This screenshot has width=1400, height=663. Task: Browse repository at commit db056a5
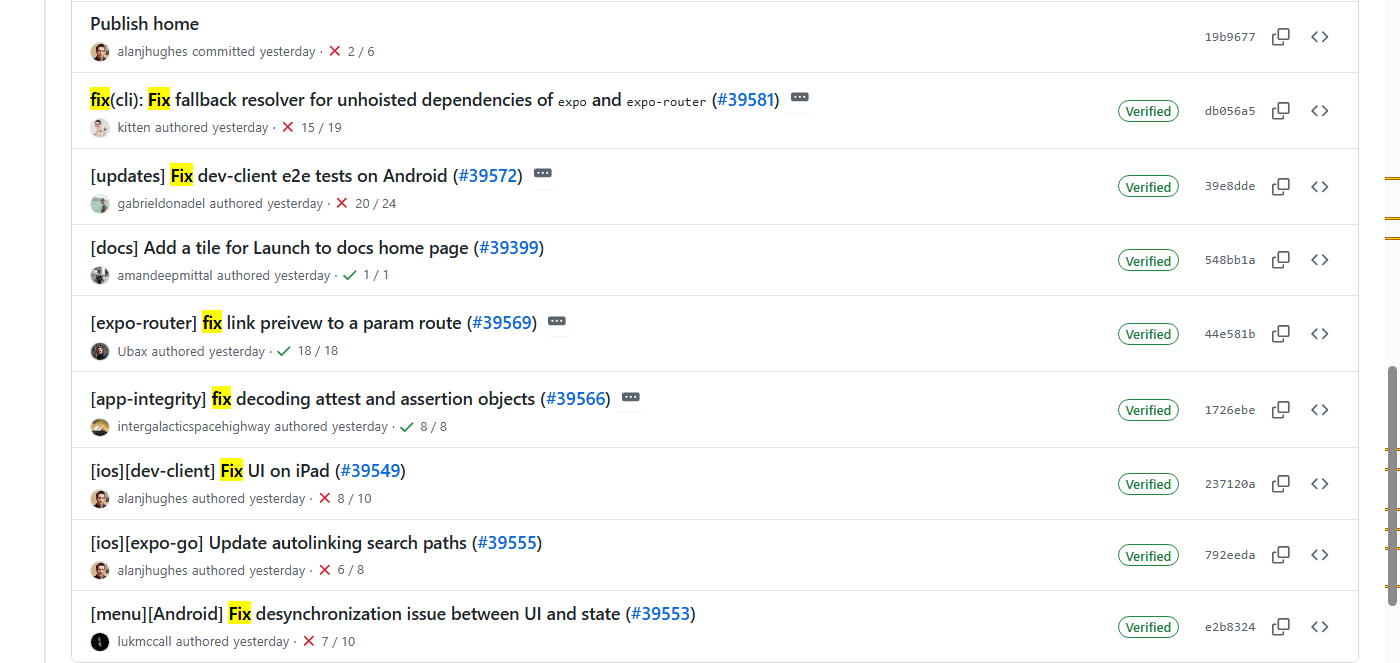[1320, 111]
